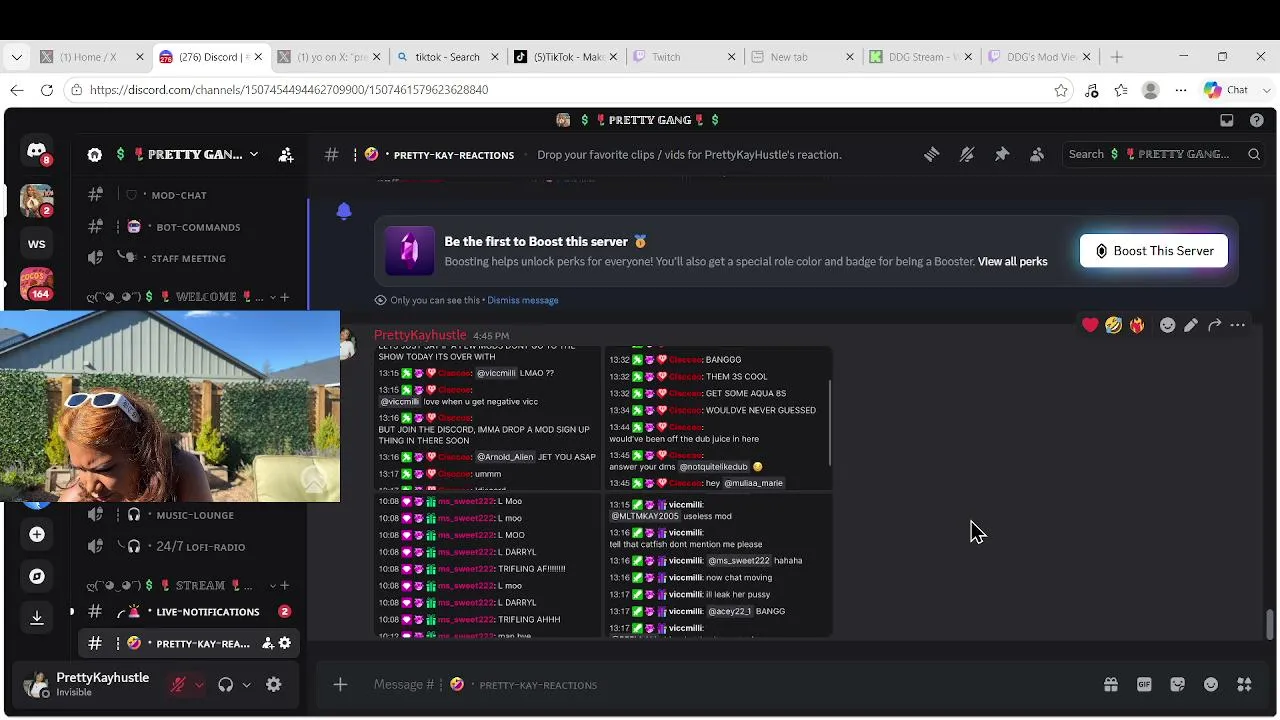The width and height of the screenshot is (1280, 720).
Task: Invite people to Pretty Gang server
Action: click(286, 155)
